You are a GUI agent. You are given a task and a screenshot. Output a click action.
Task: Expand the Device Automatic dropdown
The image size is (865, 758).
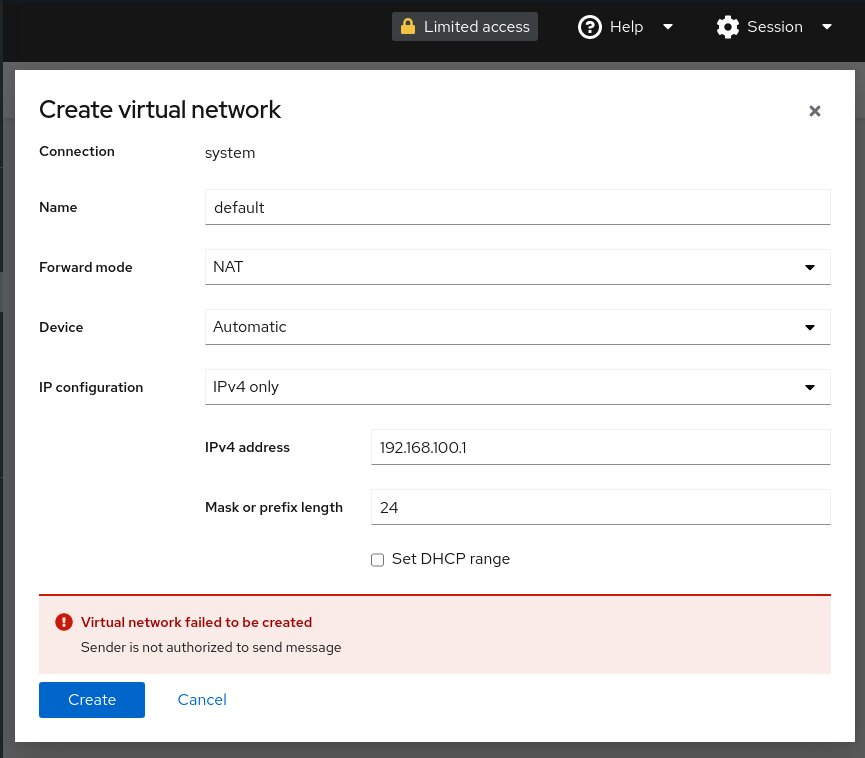(x=517, y=327)
